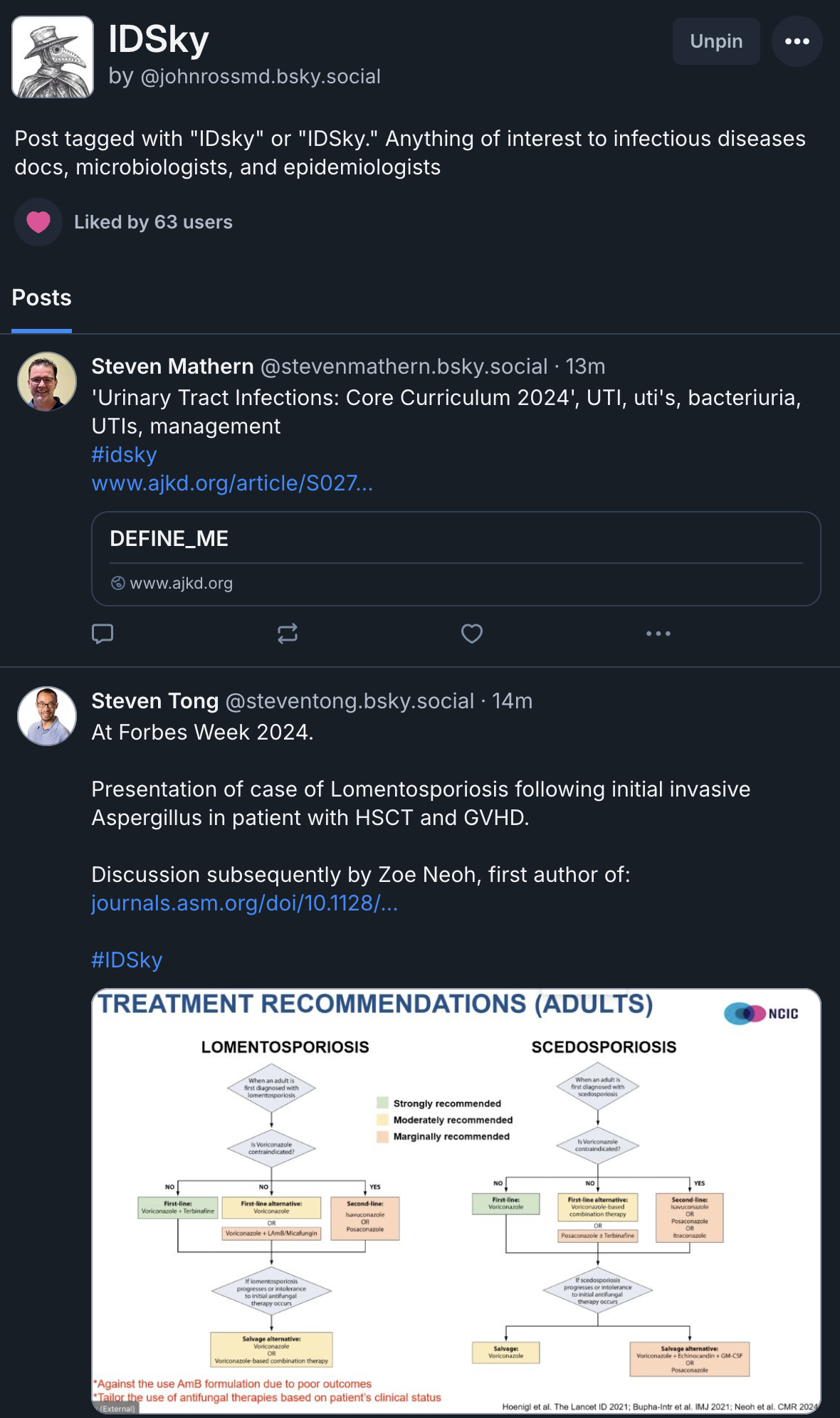Unpin the IDSky feed
The image size is (840, 1418).
(x=716, y=41)
